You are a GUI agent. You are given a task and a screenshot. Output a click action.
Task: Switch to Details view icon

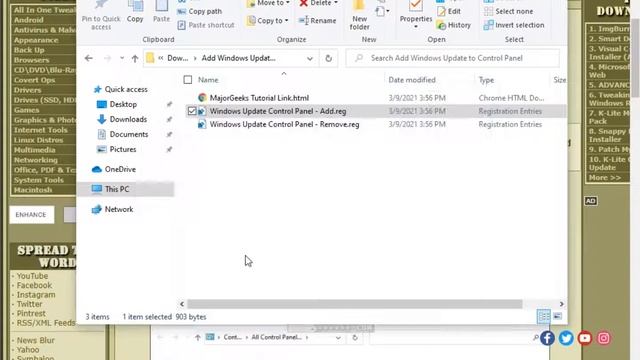tap(544, 316)
